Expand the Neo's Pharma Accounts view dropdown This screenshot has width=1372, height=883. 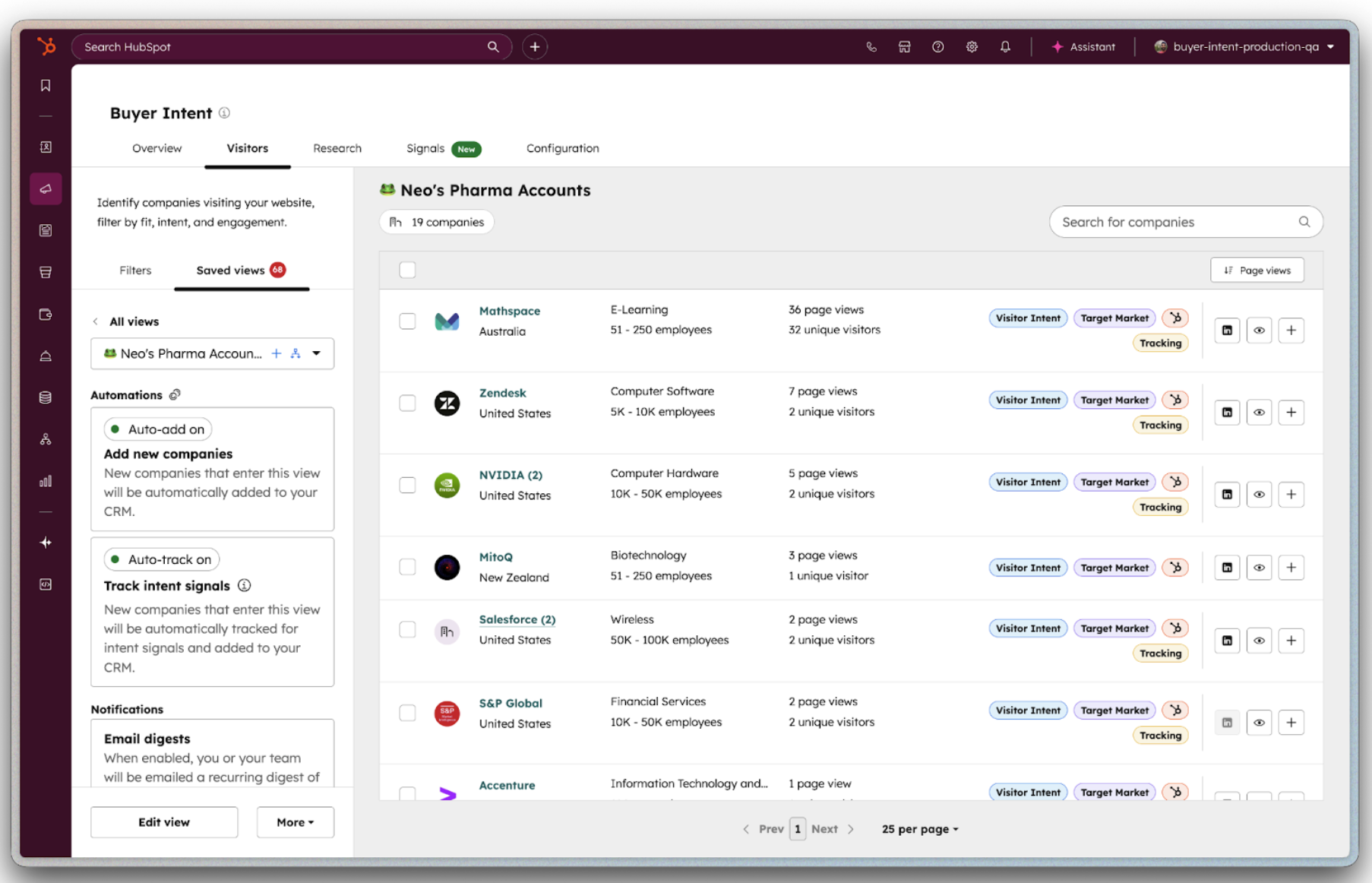tap(317, 353)
